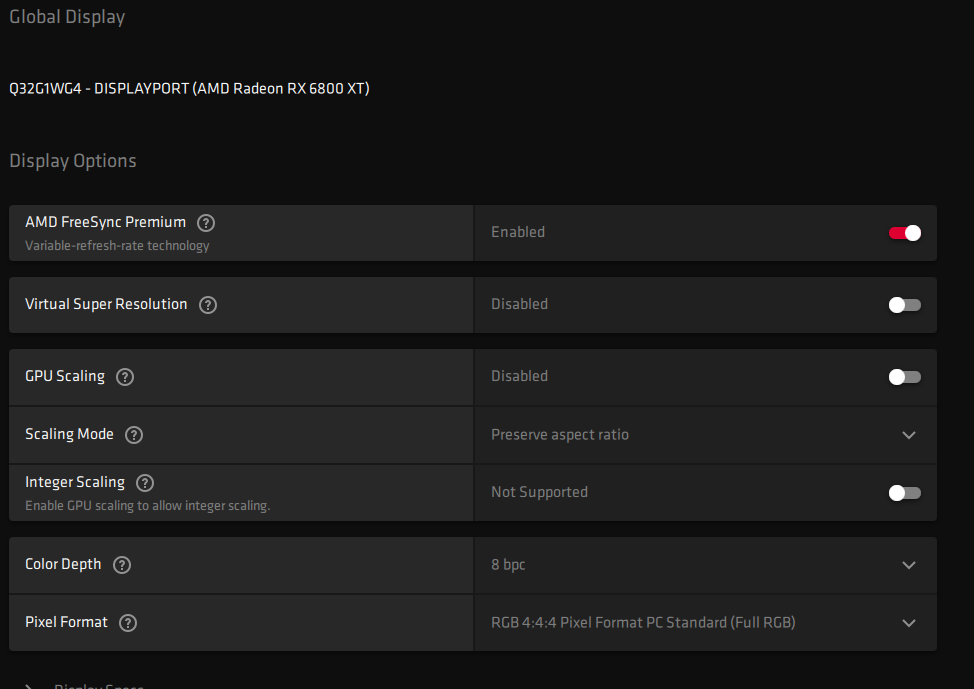Open the Pixel Format dropdown chevron
Image resolution: width=974 pixels, height=689 pixels.
point(909,623)
